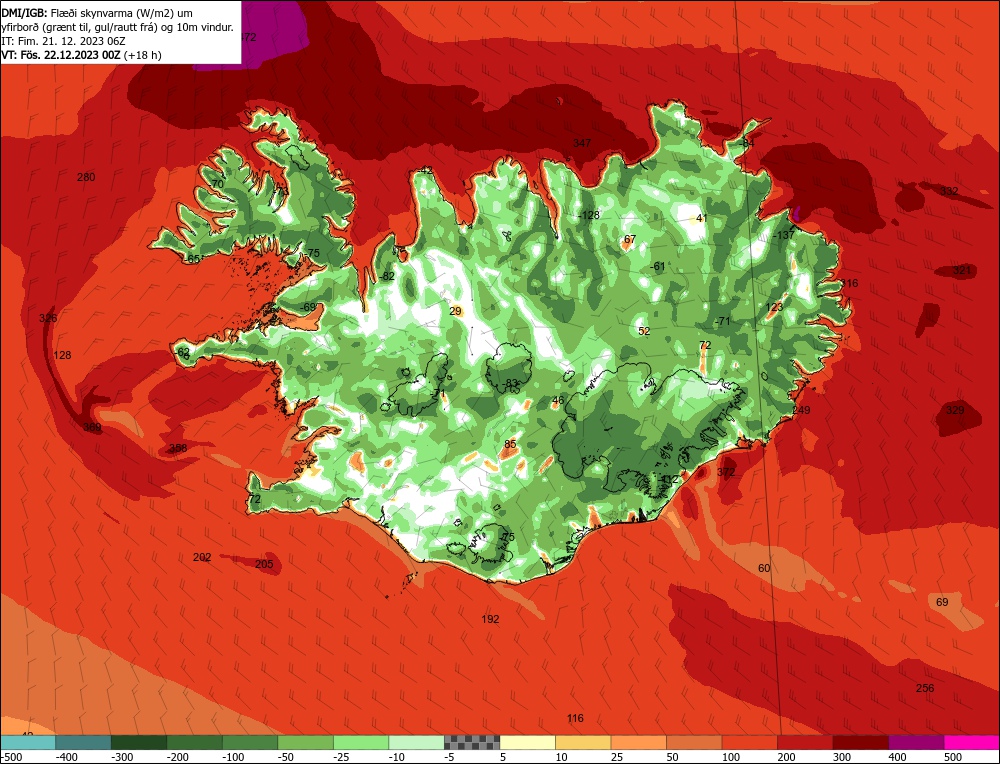The height and width of the screenshot is (764, 1000).
Task: Click the map value 326 in the western sea
Action: 48,318
